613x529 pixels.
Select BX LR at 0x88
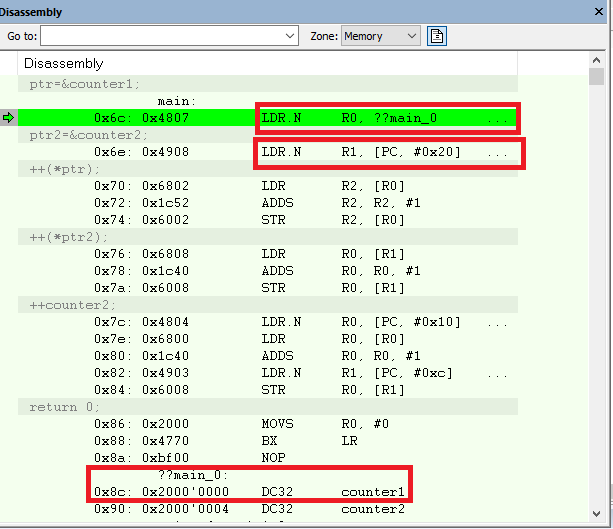[268, 441]
